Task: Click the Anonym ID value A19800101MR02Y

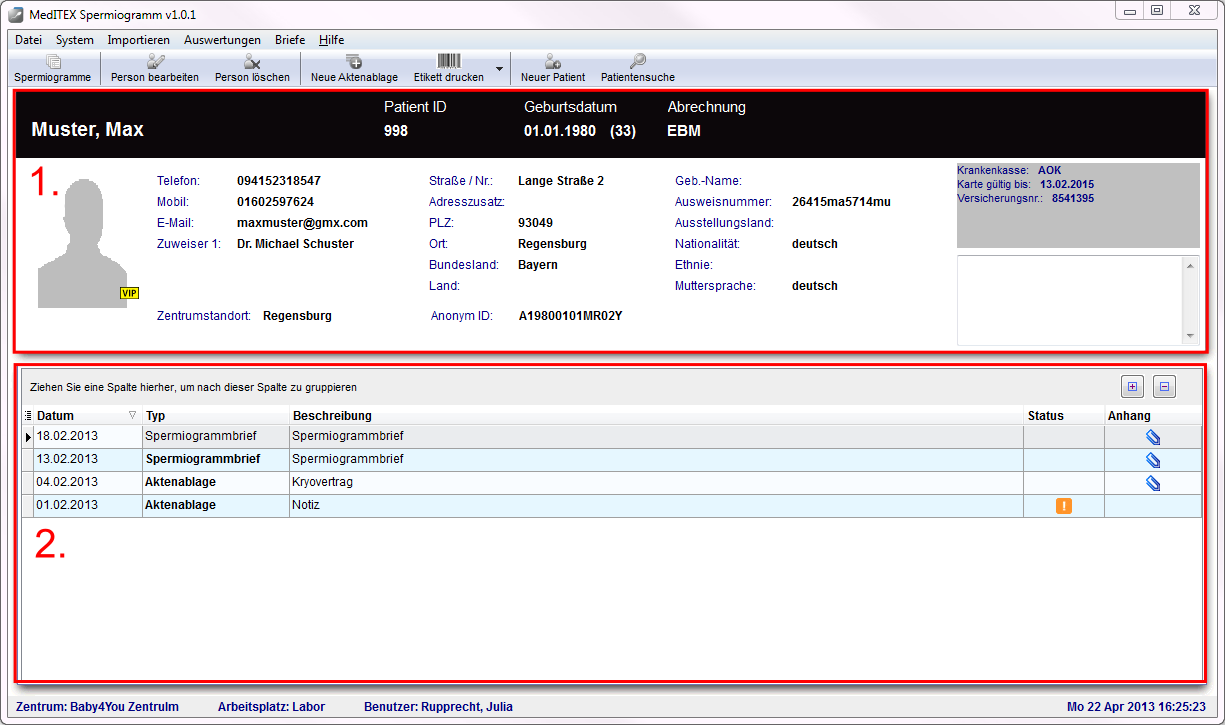Action: [x=570, y=316]
